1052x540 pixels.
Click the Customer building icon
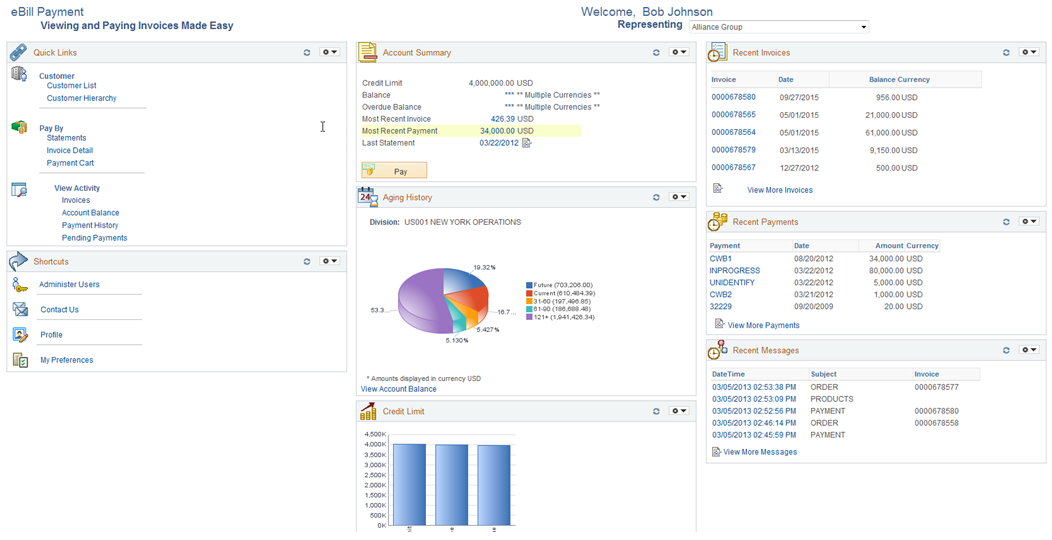tap(19, 75)
